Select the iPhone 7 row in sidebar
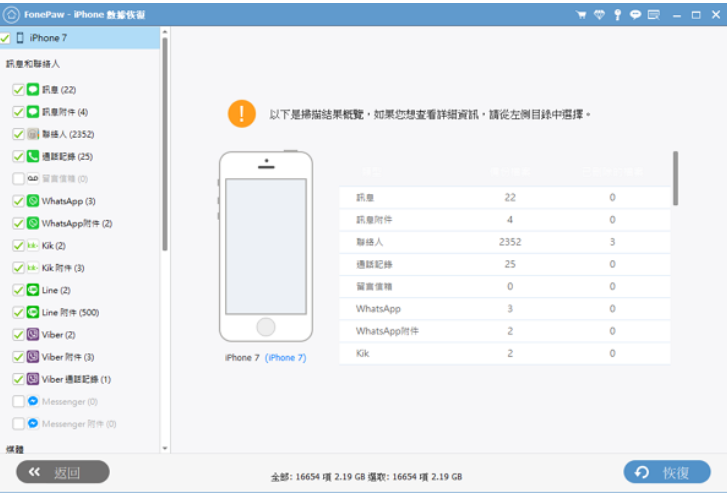 [x=80, y=38]
